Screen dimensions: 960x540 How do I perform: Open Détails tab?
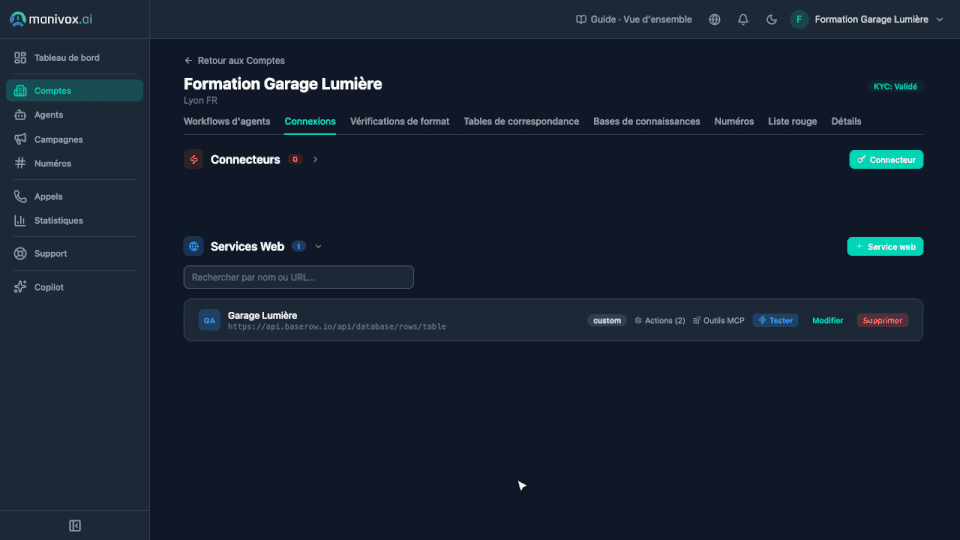point(846,121)
